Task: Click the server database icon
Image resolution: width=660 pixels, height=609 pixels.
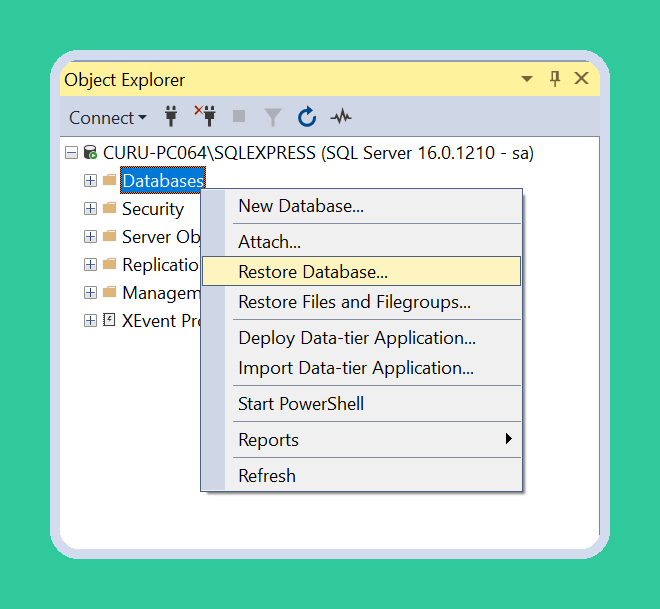Action: coord(90,152)
